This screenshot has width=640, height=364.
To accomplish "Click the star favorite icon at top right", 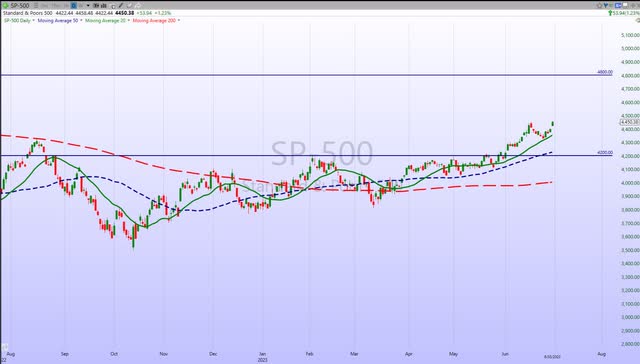I will pyautogui.click(x=599, y=5).
